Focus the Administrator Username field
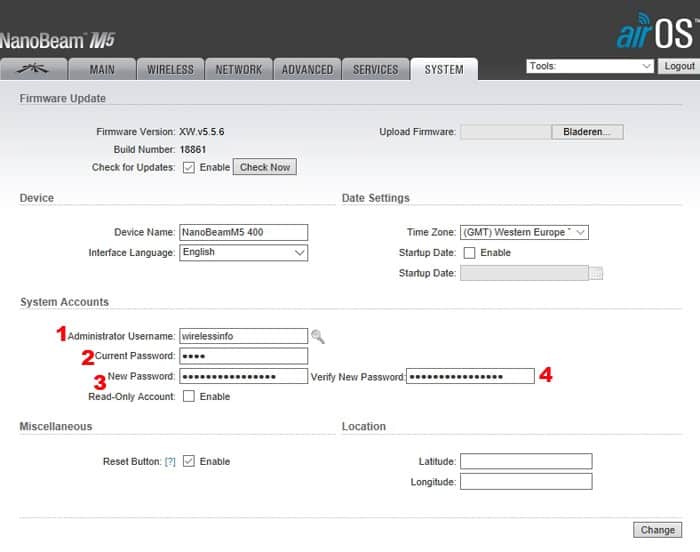Viewport: 700px width, 552px height. pos(244,336)
